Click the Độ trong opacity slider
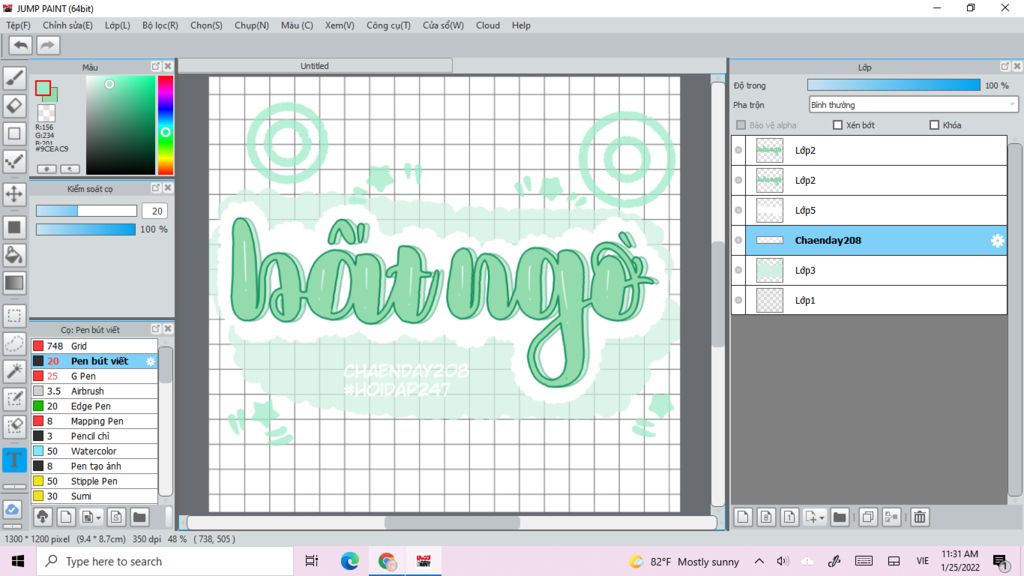 893,85
